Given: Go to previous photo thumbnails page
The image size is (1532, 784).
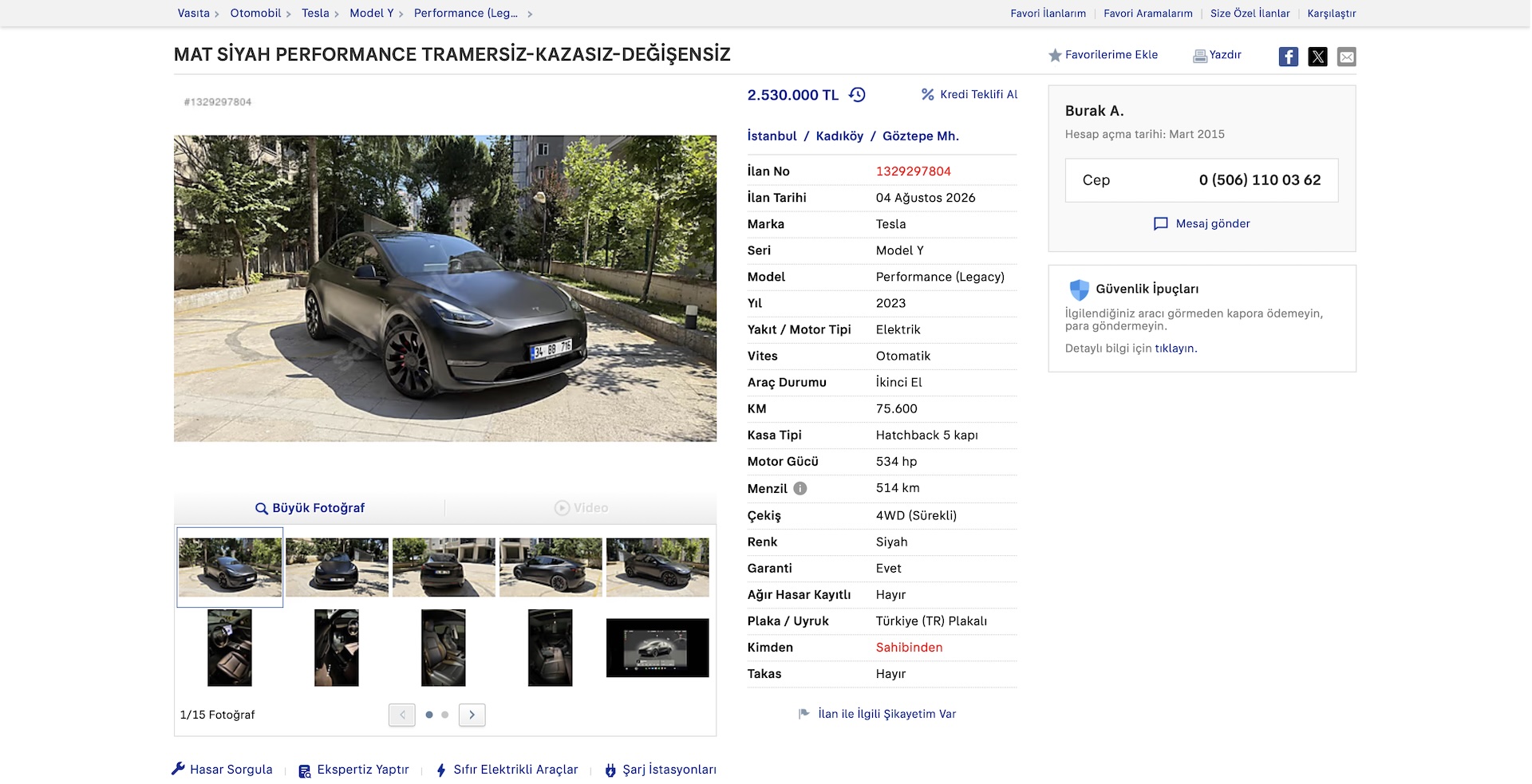Looking at the screenshot, I should (402, 715).
